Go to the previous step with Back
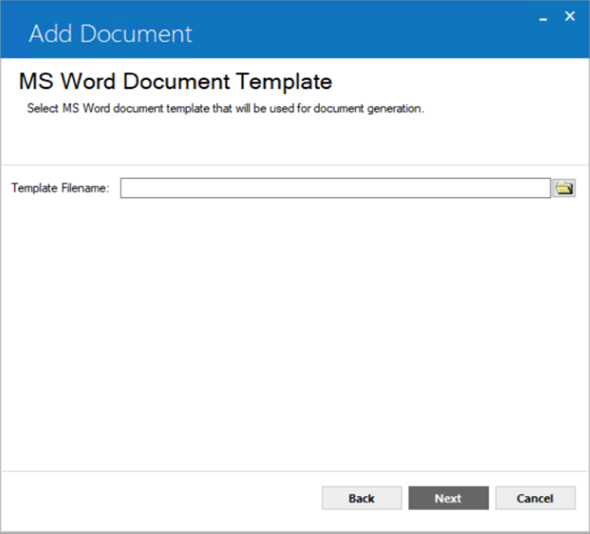This screenshot has width=590, height=534. click(362, 498)
